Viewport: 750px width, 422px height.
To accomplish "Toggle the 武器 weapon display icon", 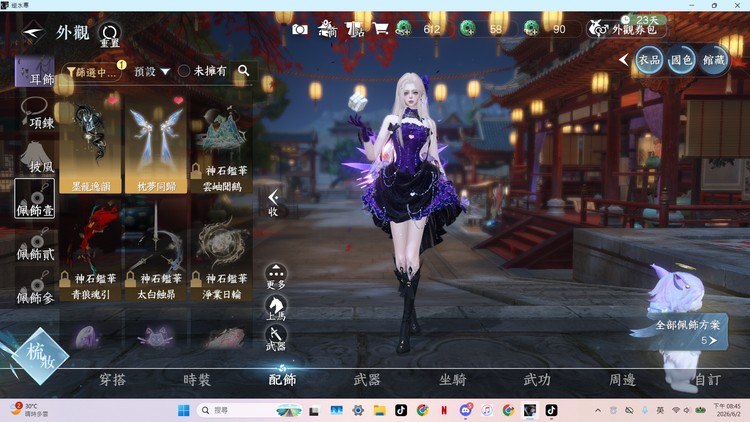I will pos(276,337).
